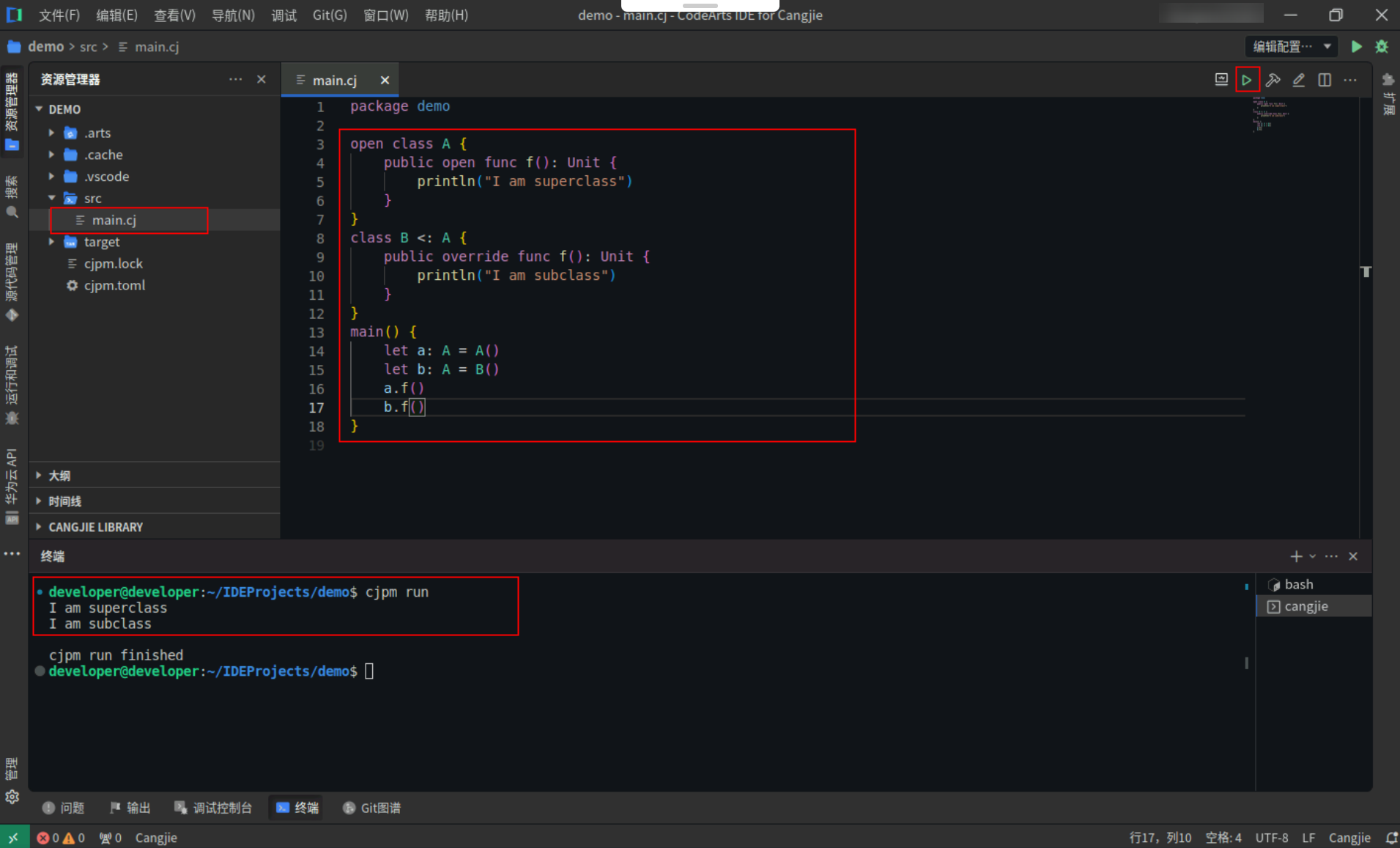Start the green run configuration button

1357,47
